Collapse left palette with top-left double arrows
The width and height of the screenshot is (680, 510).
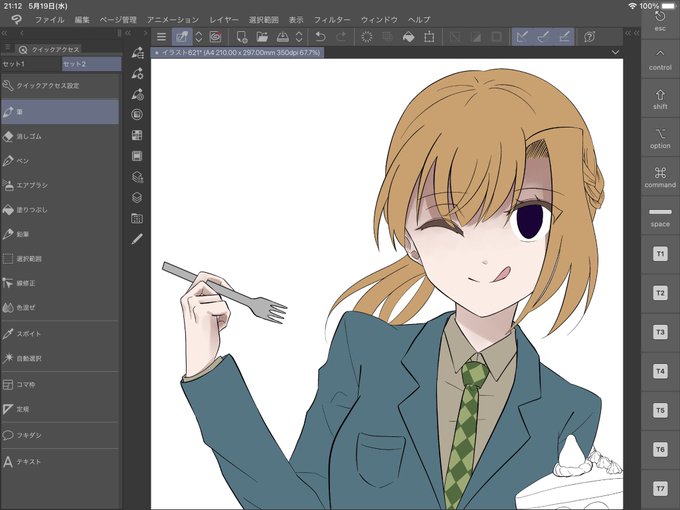pos(5,33)
